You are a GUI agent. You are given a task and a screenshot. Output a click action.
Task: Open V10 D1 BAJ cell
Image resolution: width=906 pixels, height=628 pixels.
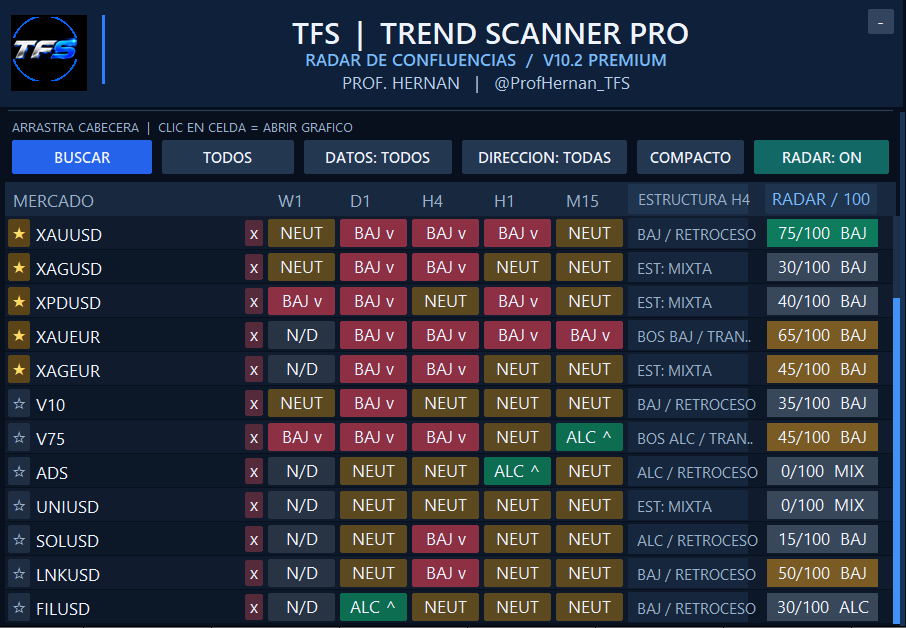click(373, 404)
